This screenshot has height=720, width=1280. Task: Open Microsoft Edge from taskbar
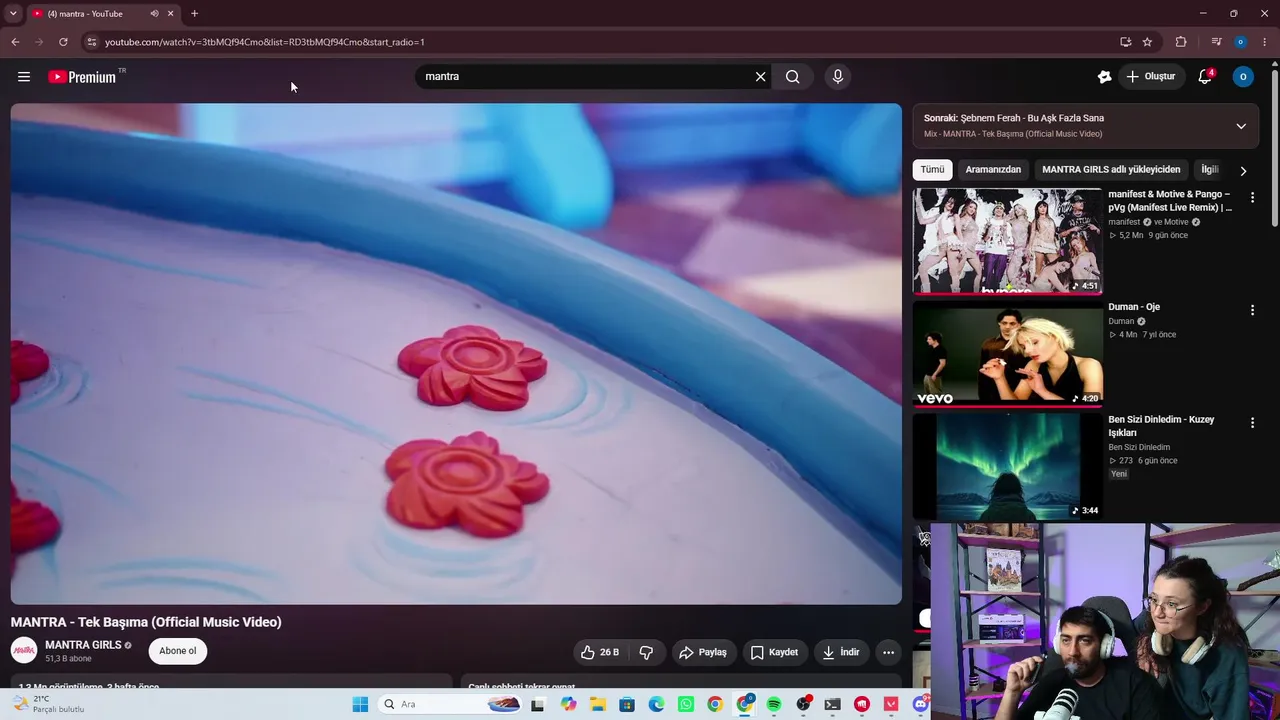(x=656, y=705)
